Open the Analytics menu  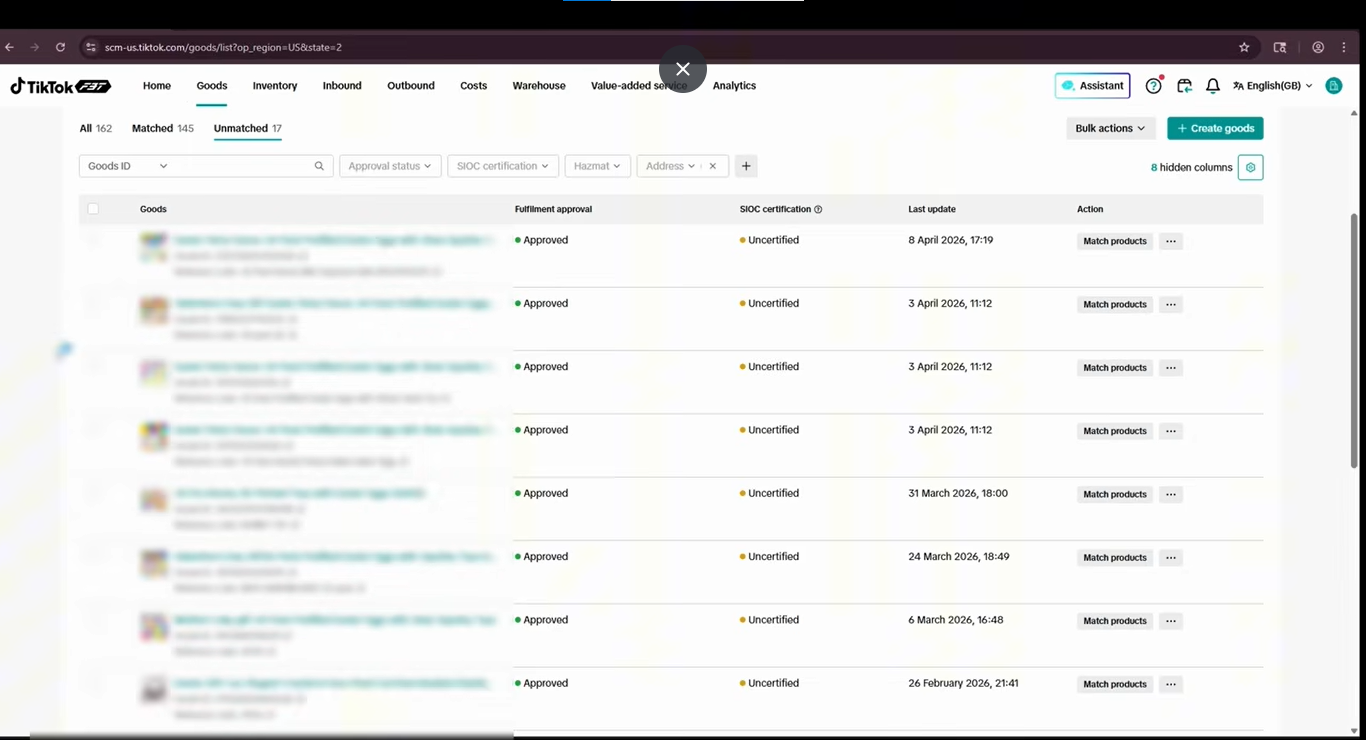coord(734,86)
